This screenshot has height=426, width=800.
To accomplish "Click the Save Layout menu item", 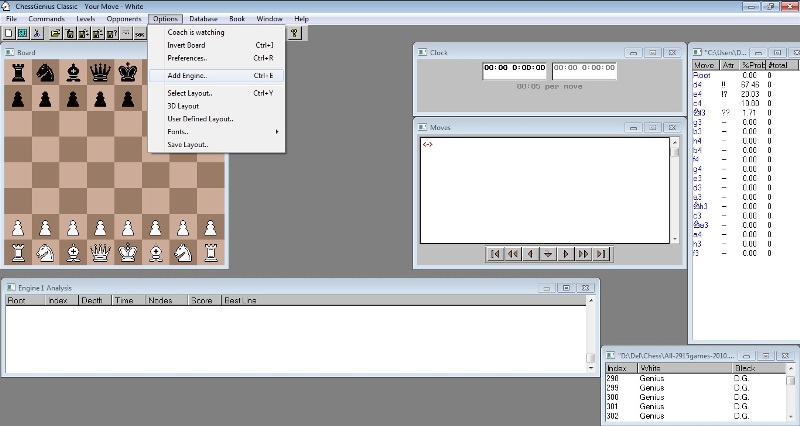I will [187, 145].
